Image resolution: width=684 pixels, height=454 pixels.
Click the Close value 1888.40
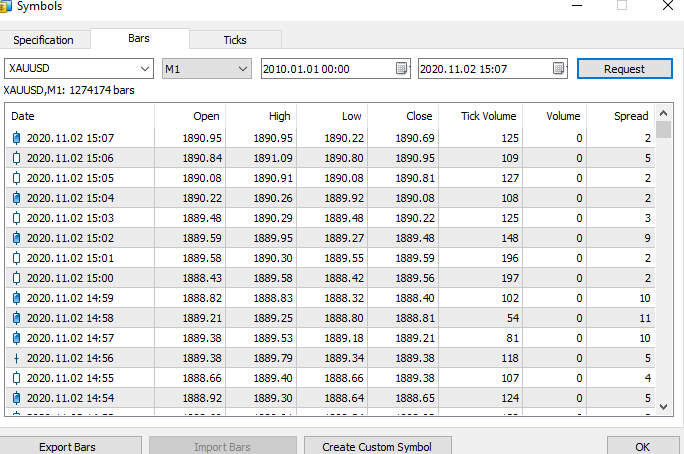click(415, 298)
